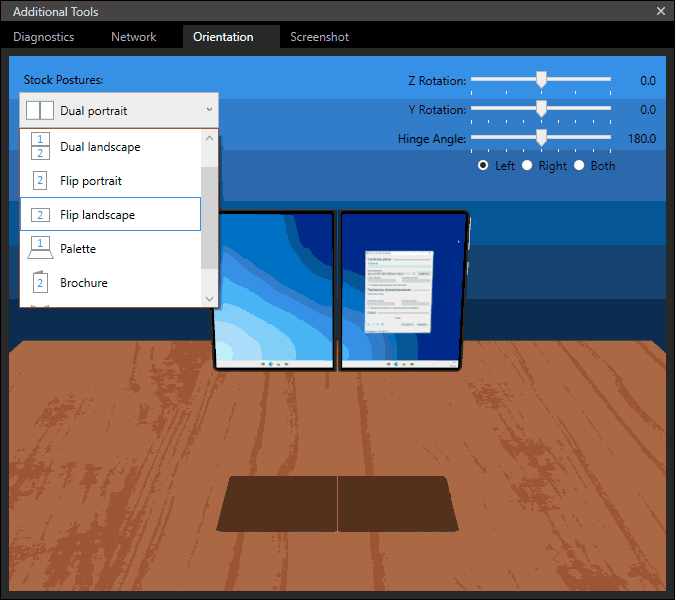Click the Dual portrait icon in combo box
Screen dimensions: 675x600
(x=40, y=111)
